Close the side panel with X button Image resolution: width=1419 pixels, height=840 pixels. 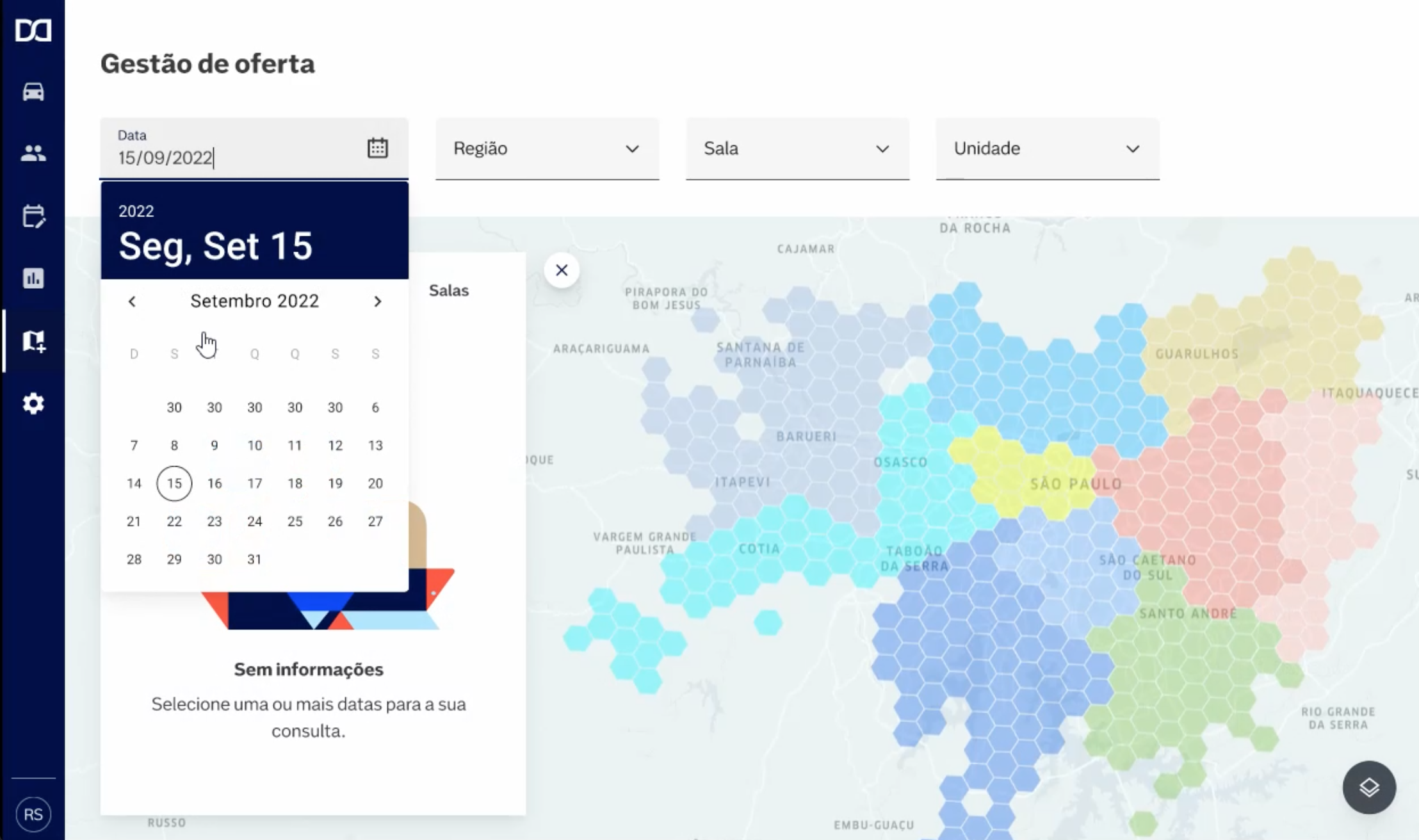coord(562,270)
